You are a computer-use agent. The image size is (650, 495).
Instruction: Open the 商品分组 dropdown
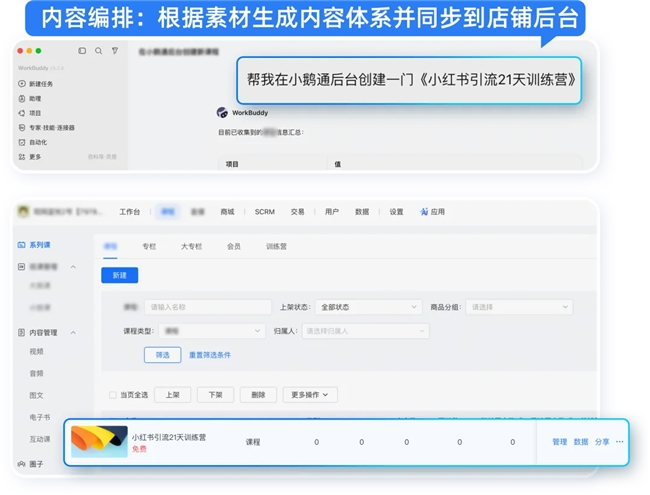tap(519, 307)
